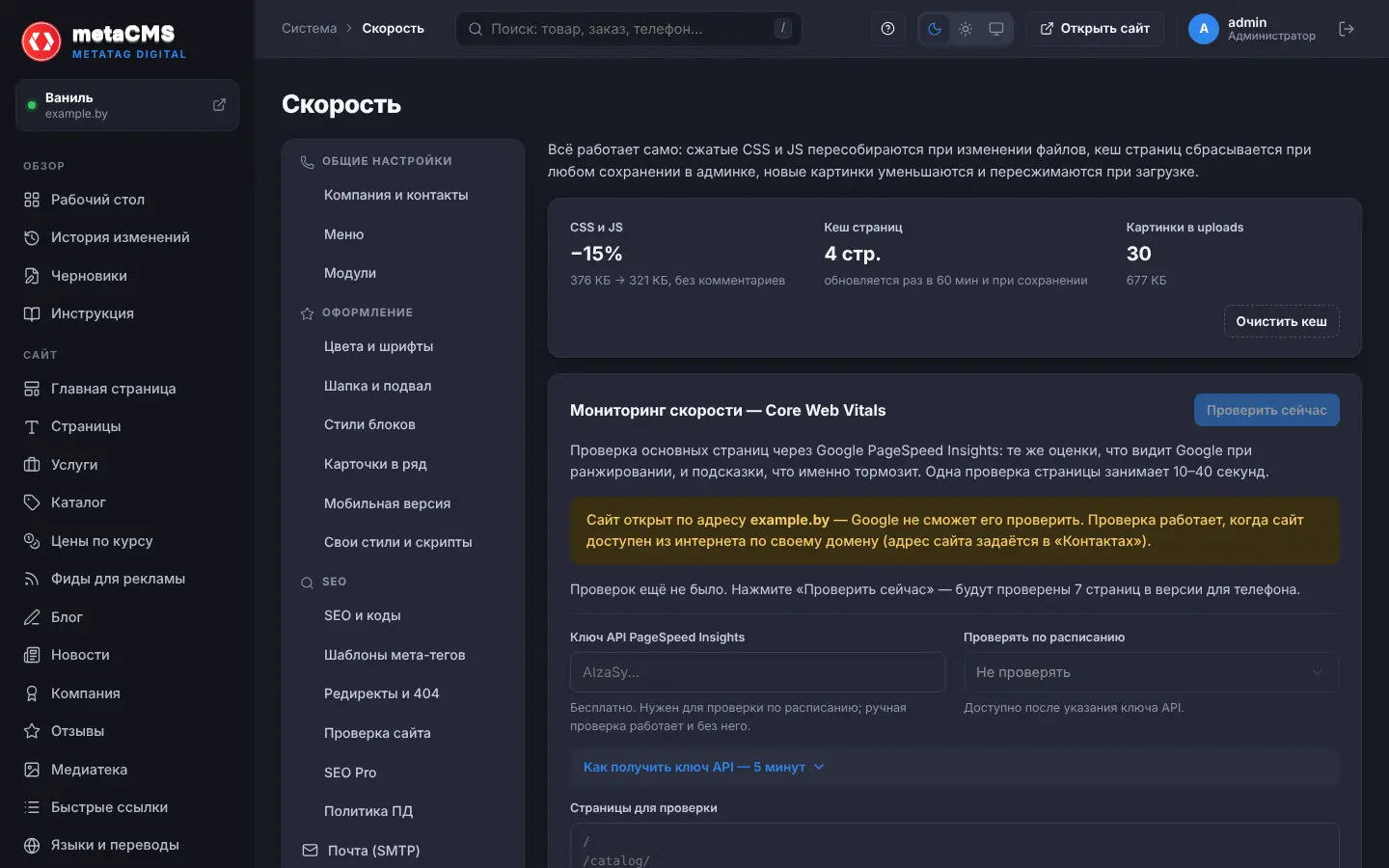Click the Языки и переводы globe icon
The height and width of the screenshot is (868, 1389).
point(32,845)
